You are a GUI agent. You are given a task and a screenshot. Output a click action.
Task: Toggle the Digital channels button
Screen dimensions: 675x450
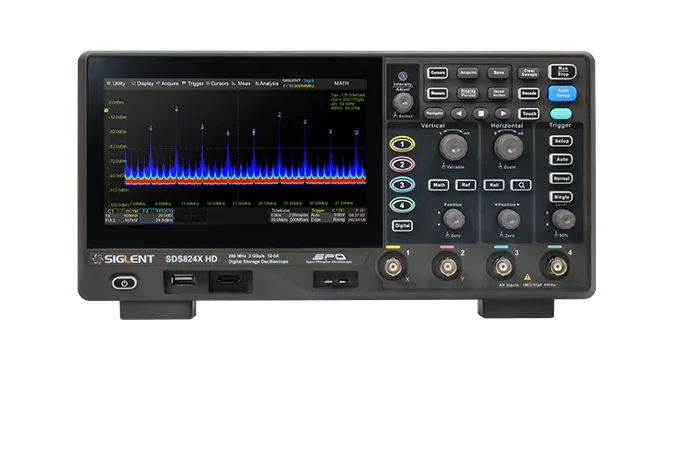point(403,226)
